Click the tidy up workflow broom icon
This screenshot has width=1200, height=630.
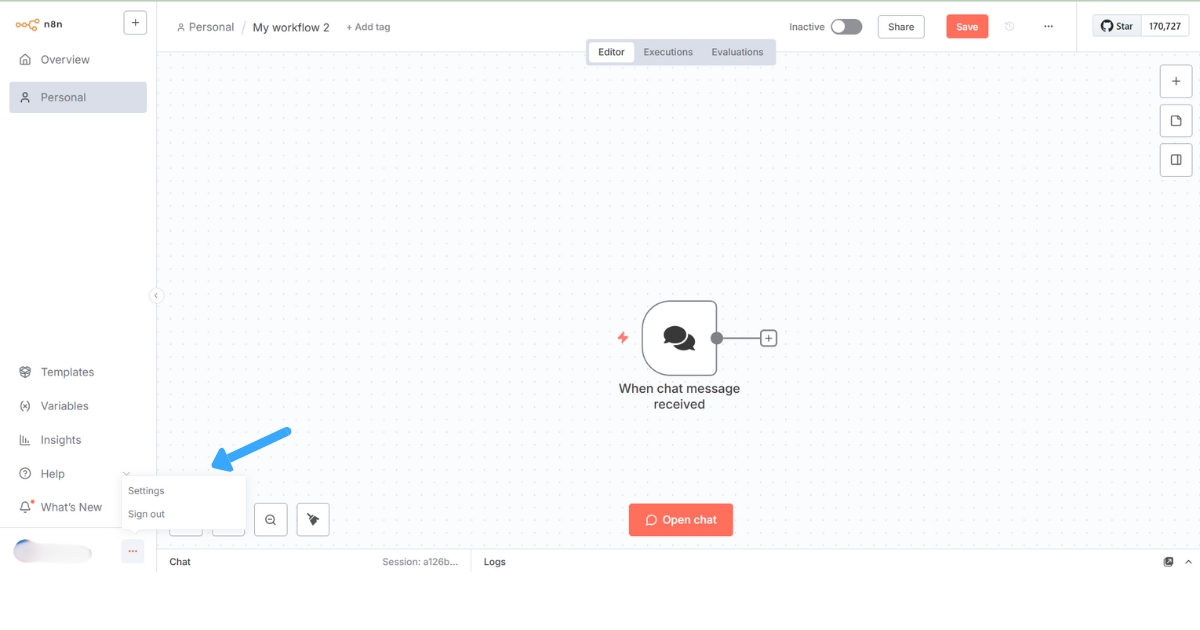[313, 519]
